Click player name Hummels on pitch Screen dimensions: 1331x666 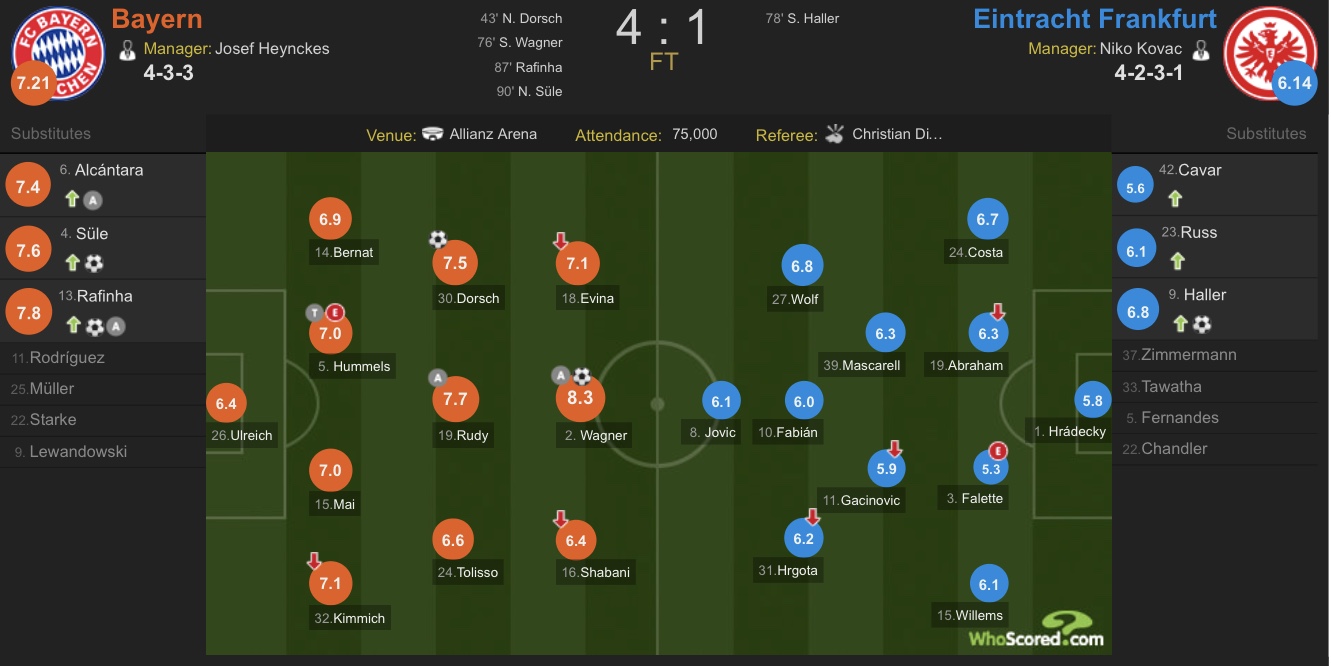[354, 366]
